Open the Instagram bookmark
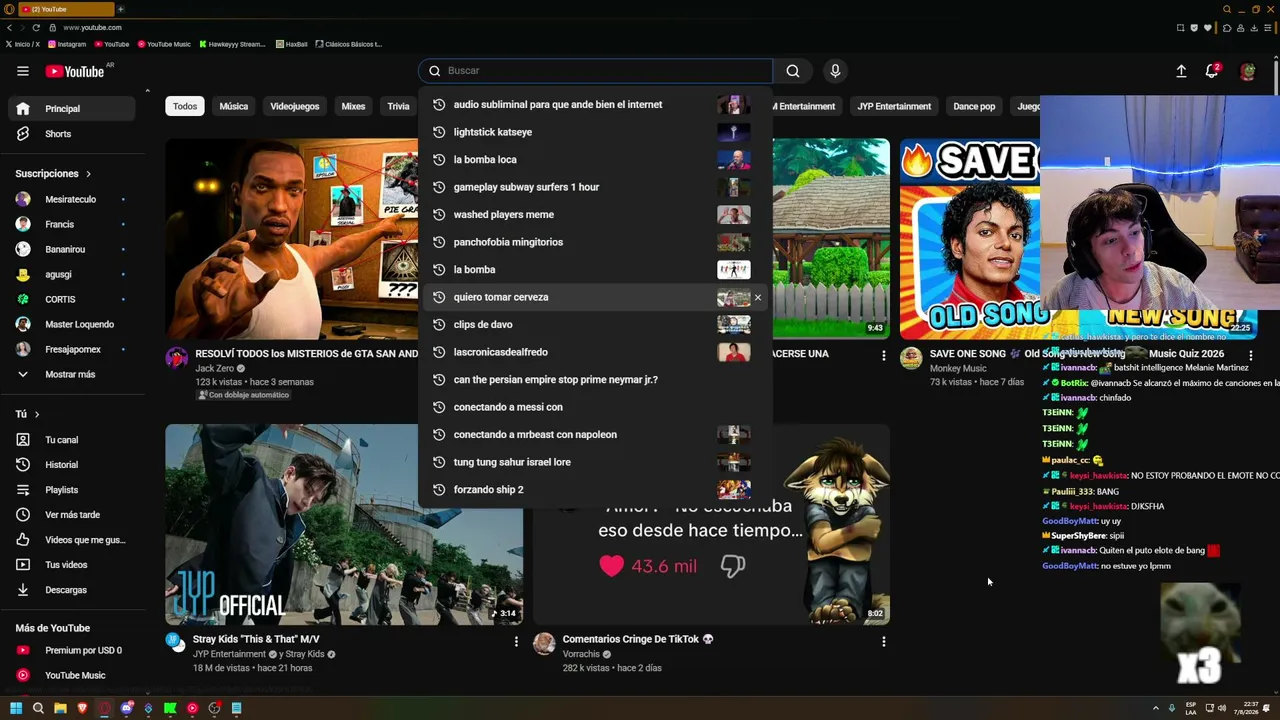Screen dimensions: 1280x720 (x=67, y=44)
